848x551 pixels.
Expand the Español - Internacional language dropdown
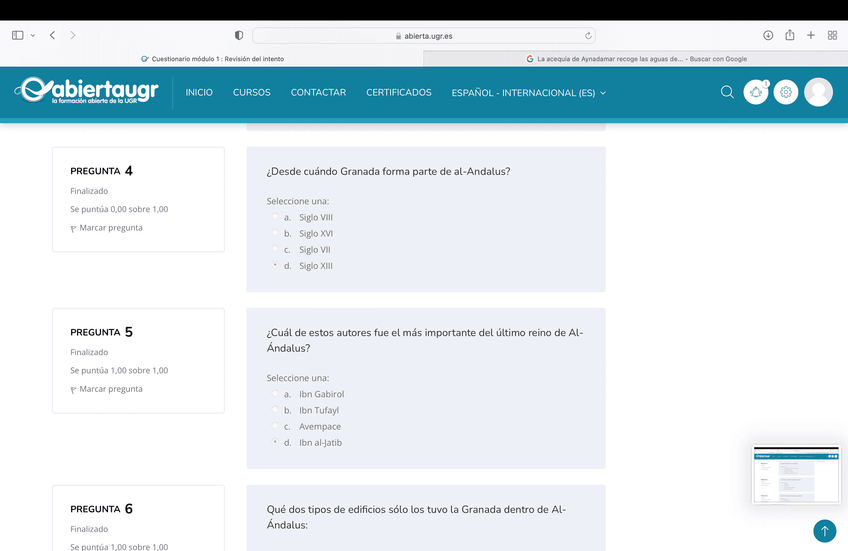click(x=528, y=93)
